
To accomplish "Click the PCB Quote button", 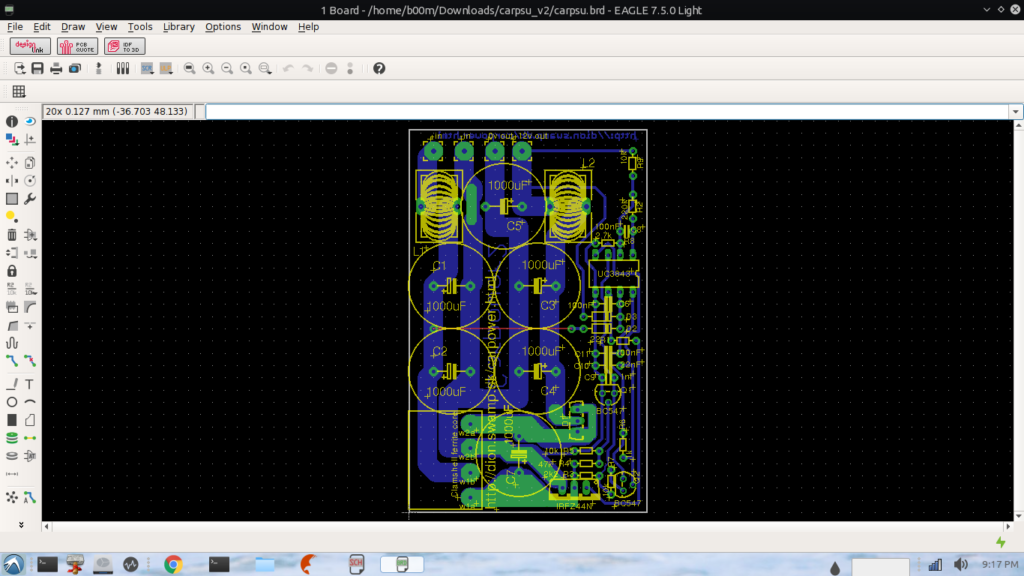I will (x=77, y=46).
